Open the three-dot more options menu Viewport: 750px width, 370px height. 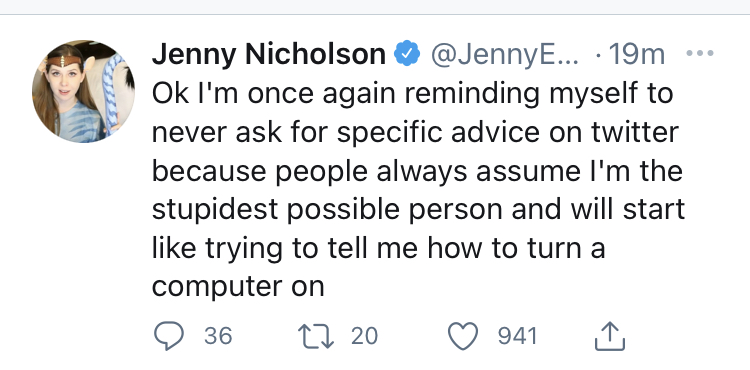coord(700,53)
